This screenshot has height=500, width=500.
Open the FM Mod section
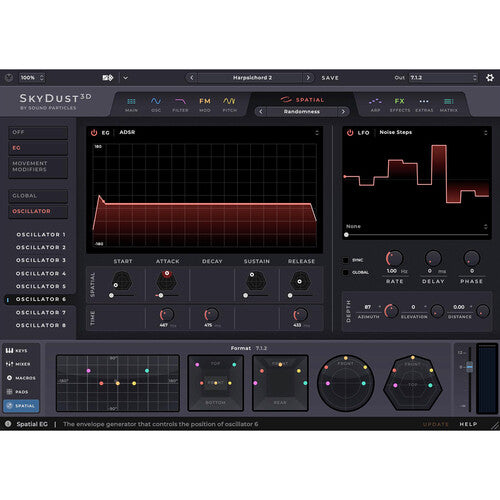pyautogui.click(x=205, y=104)
